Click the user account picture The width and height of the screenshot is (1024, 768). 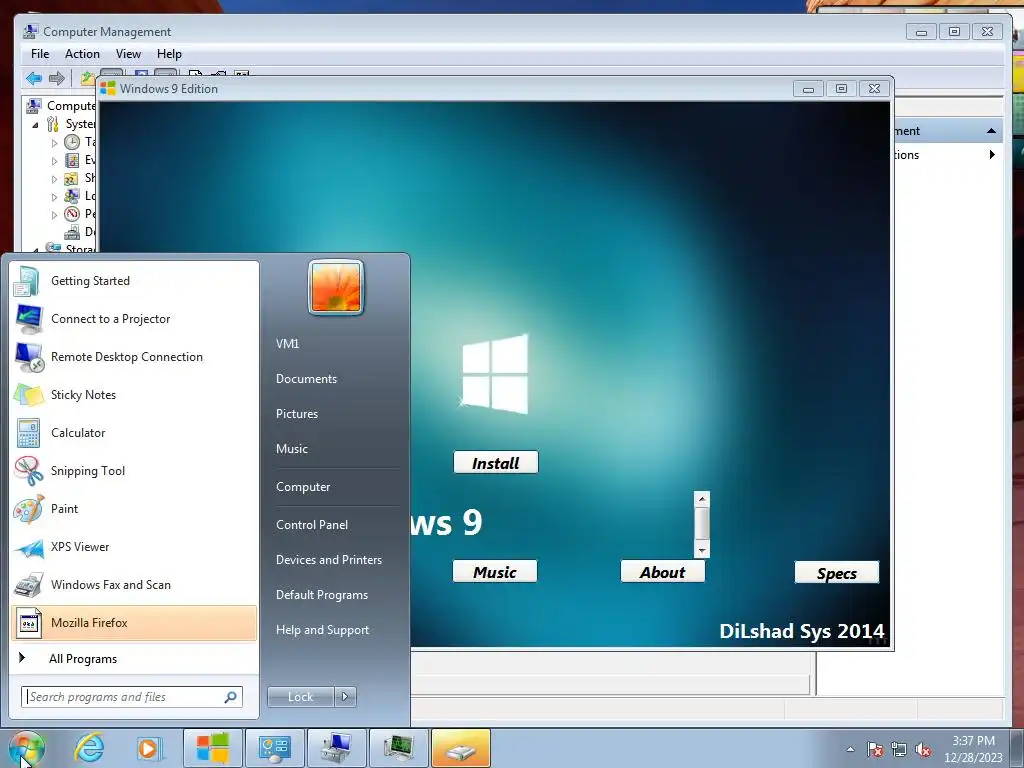336,287
